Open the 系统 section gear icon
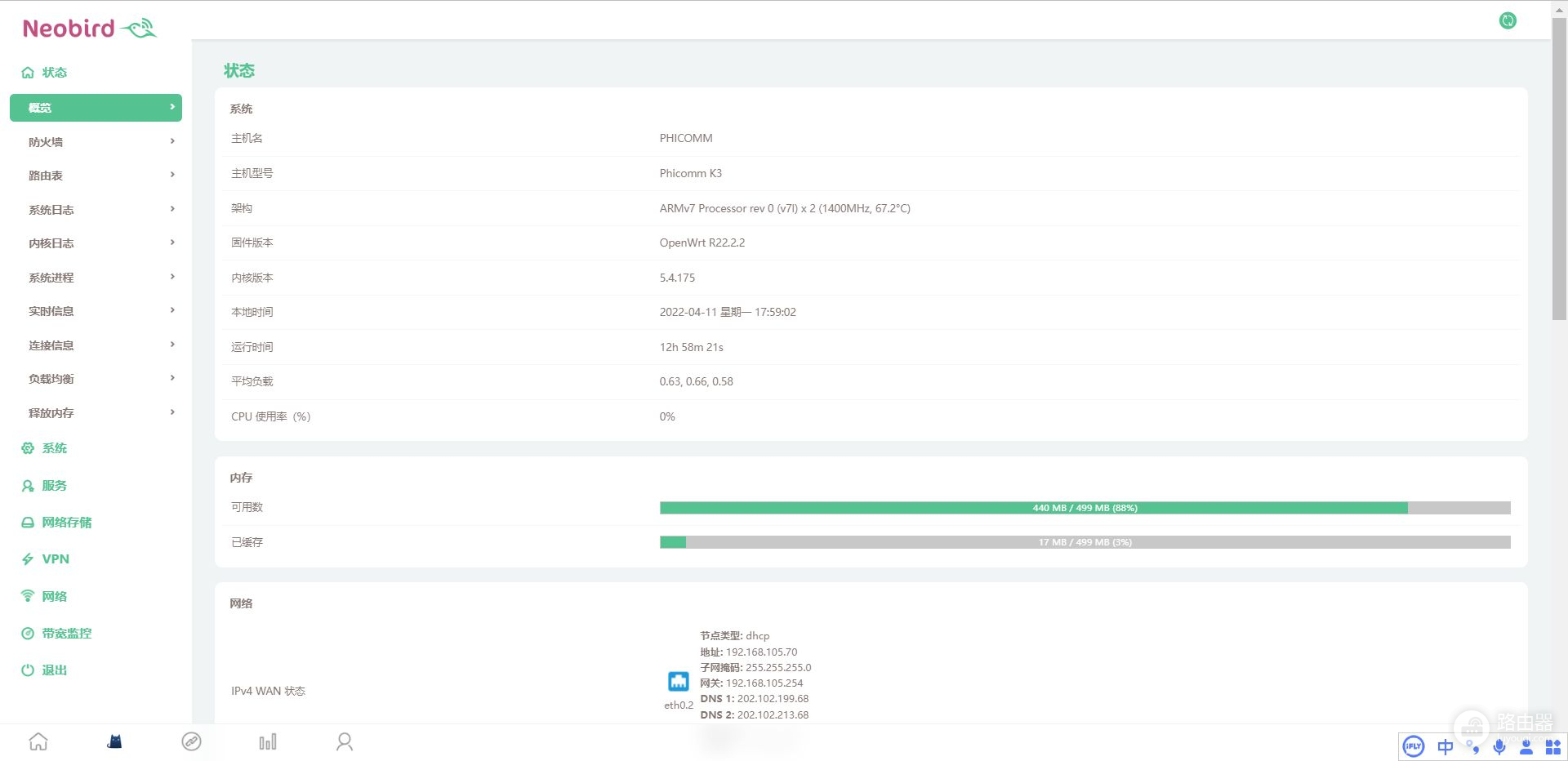Viewport: 1568px width, 761px height. tap(28, 448)
